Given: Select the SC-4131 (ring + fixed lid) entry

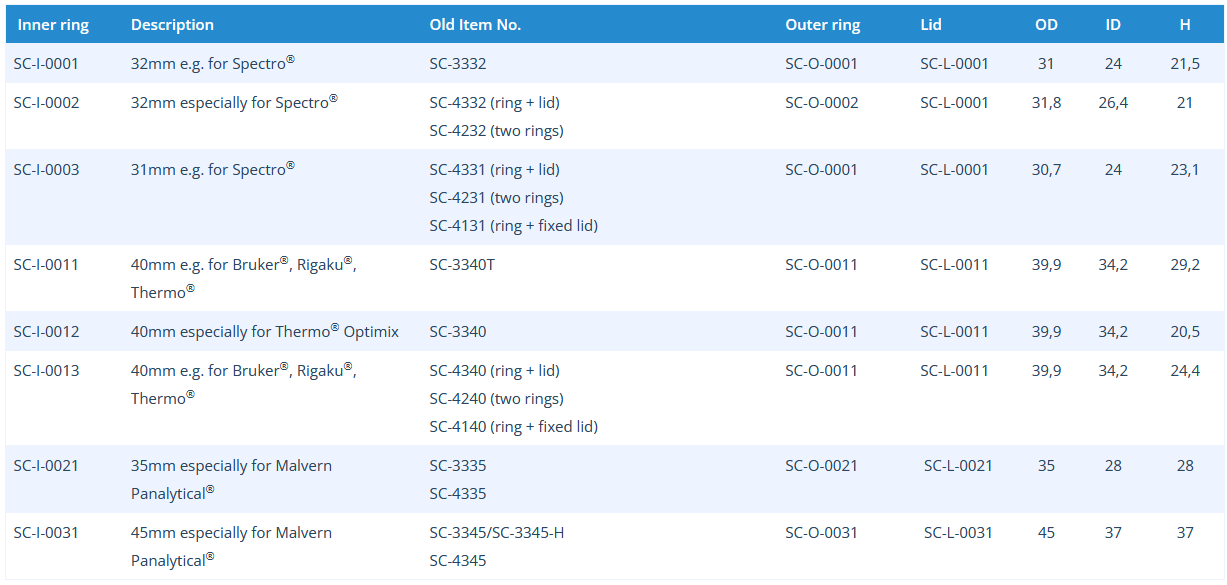Looking at the screenshot, I should pos(513,226).
